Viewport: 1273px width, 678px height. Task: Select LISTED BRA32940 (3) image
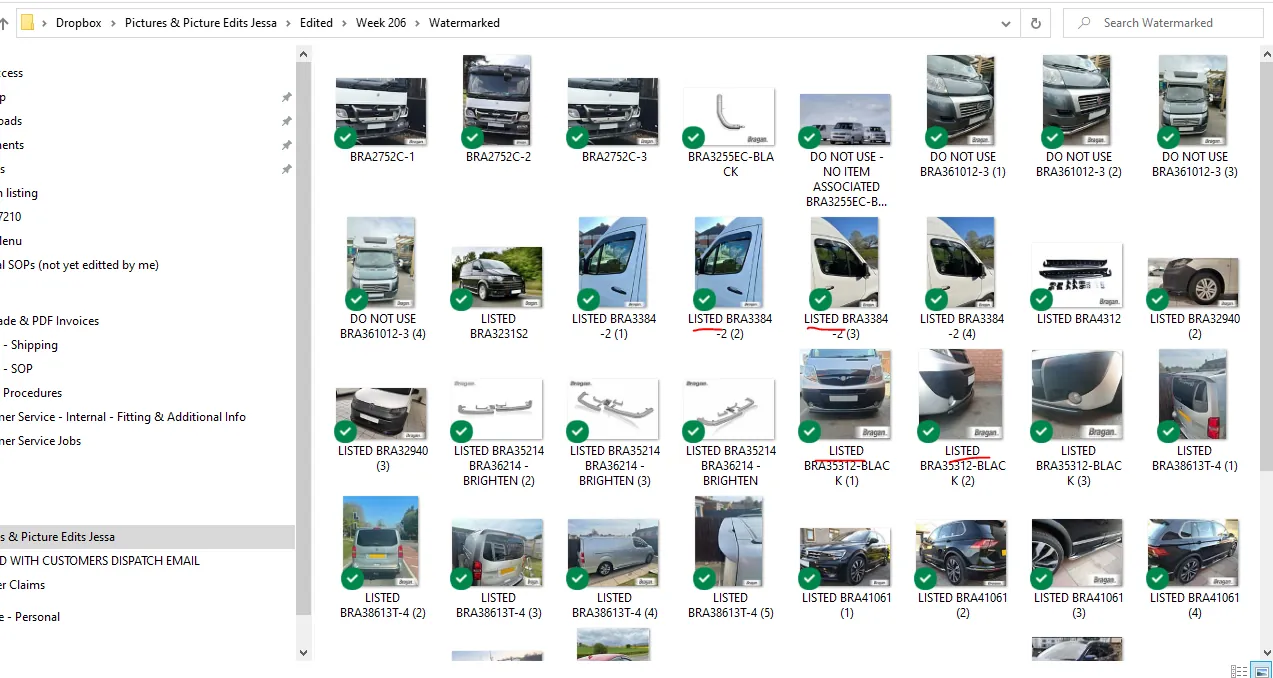(x=382, y=415)
